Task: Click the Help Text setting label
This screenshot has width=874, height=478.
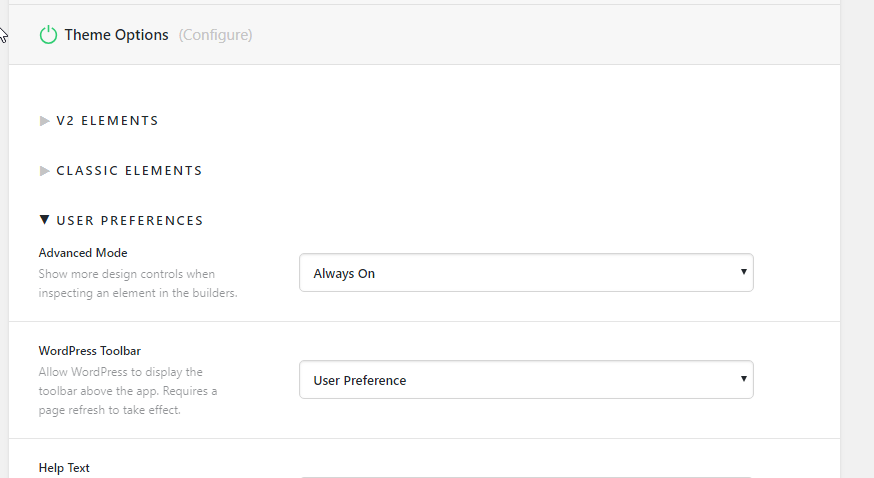Action: (x=64, y=468)
